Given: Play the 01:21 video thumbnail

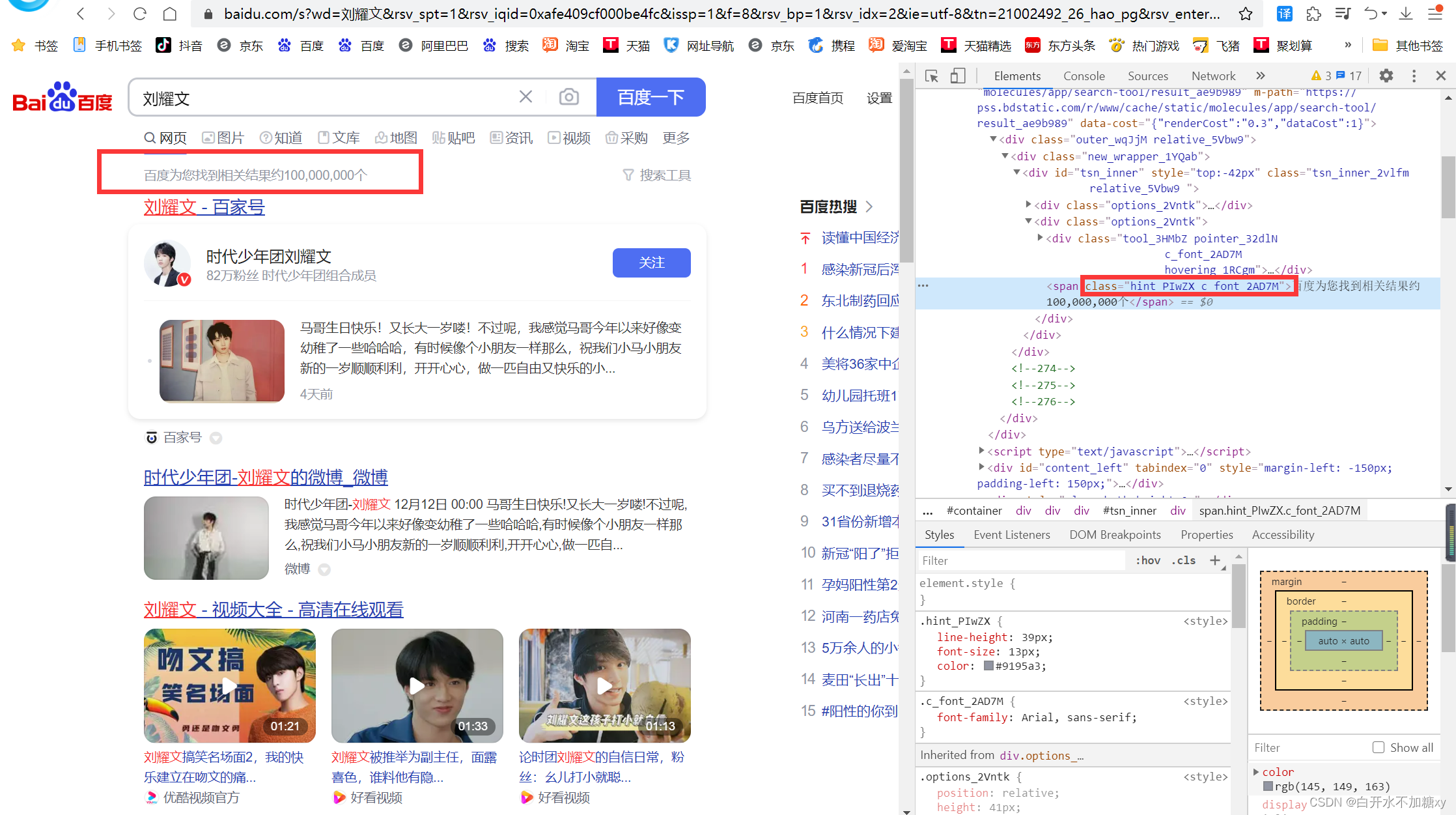Looking at the screenshot, I should click(x=229, y=685).
